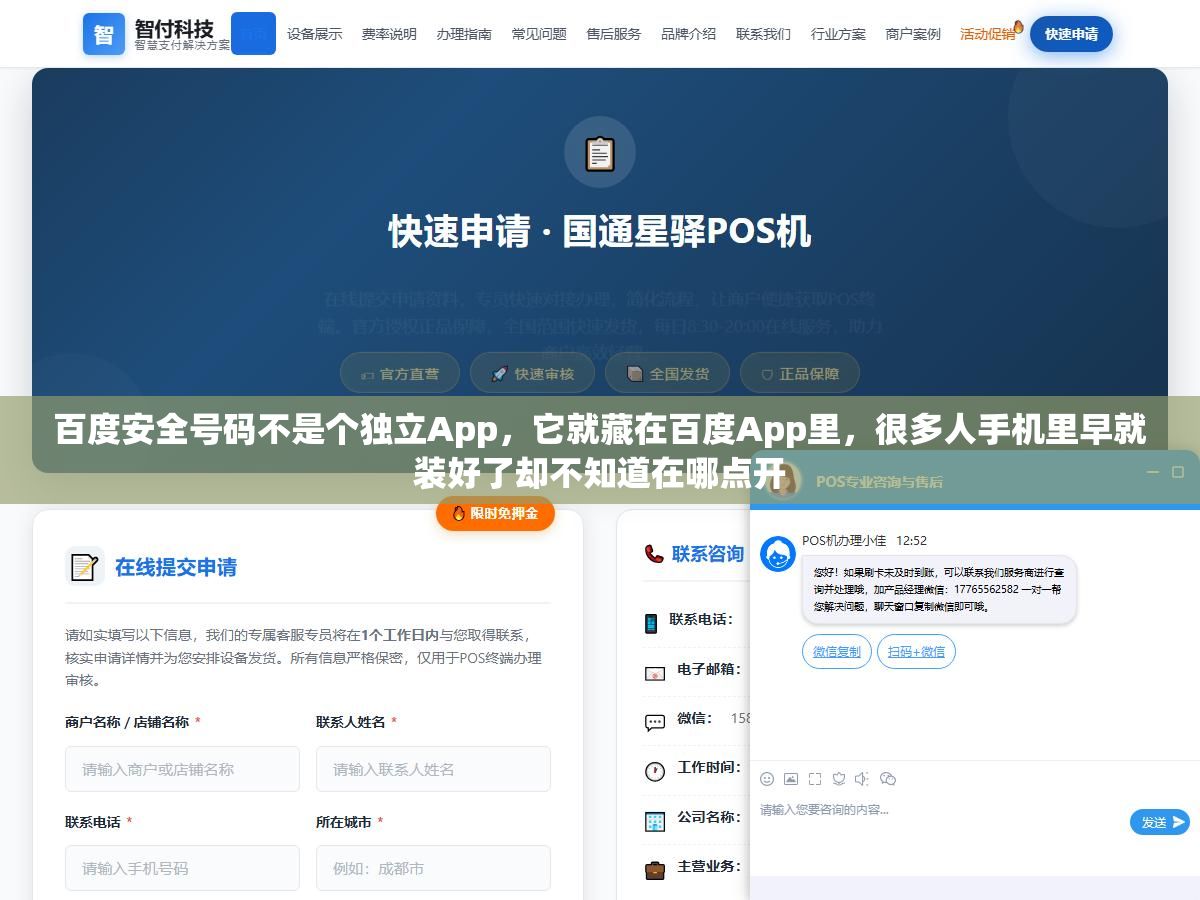1200x900 pixels.
Task: Open the emoji picker in chat toolbar
Action: coord(767,779)
